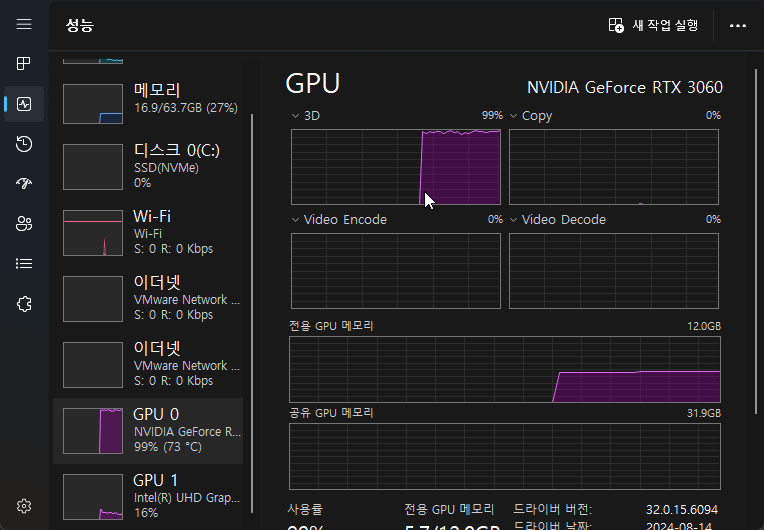
Task: Select GPU 0 NVIDIA GeForce entry
Action: pyautogui.click(x=148, y=431)
